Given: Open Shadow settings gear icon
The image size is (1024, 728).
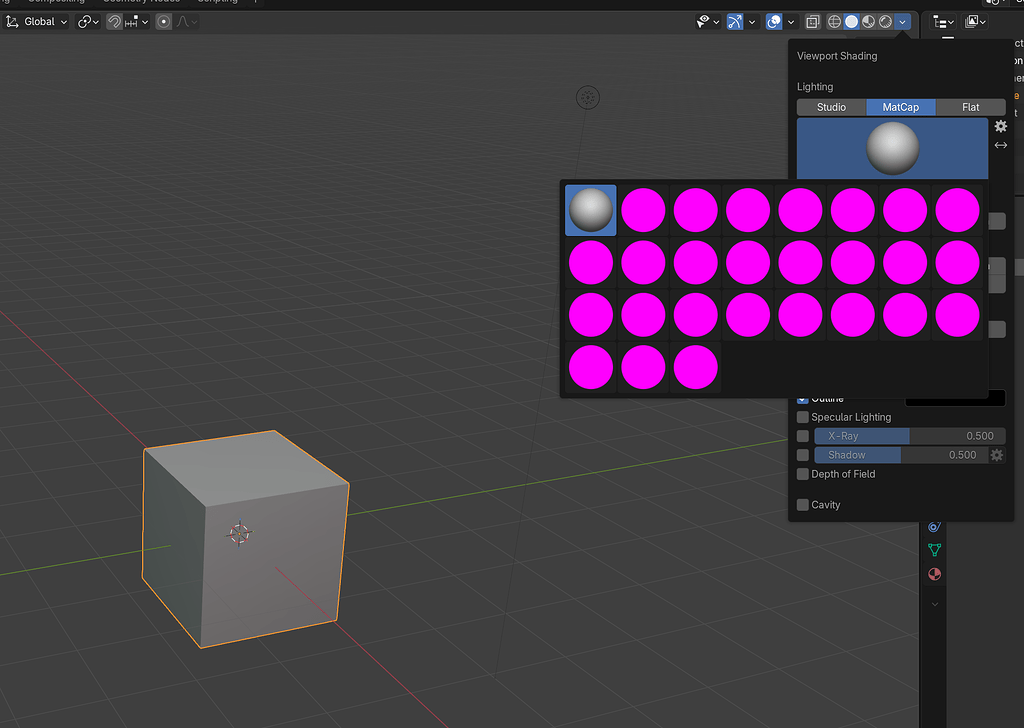Looking at the screenshot, I should [x=997, y=455].
